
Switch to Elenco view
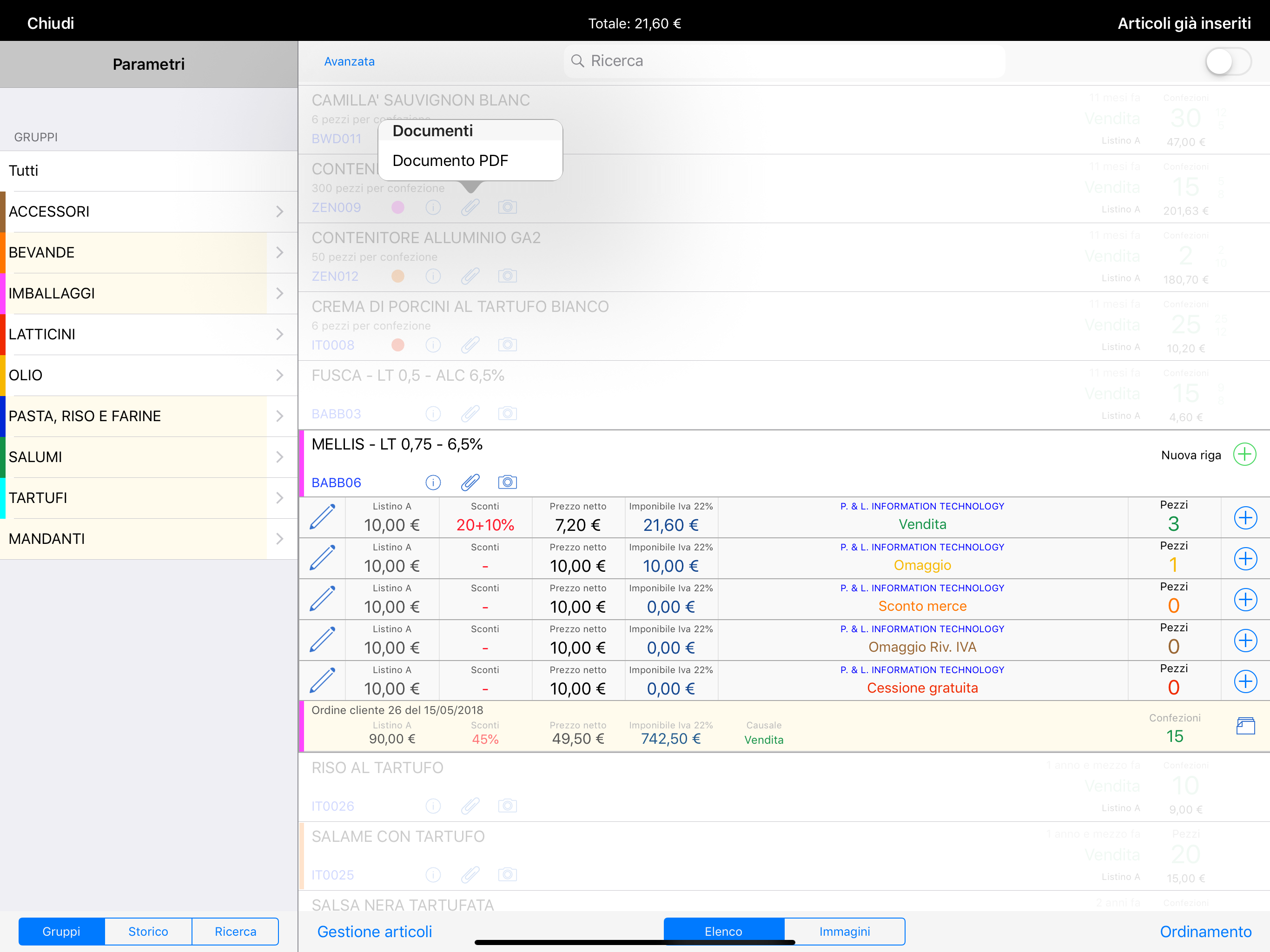(723, 932)
